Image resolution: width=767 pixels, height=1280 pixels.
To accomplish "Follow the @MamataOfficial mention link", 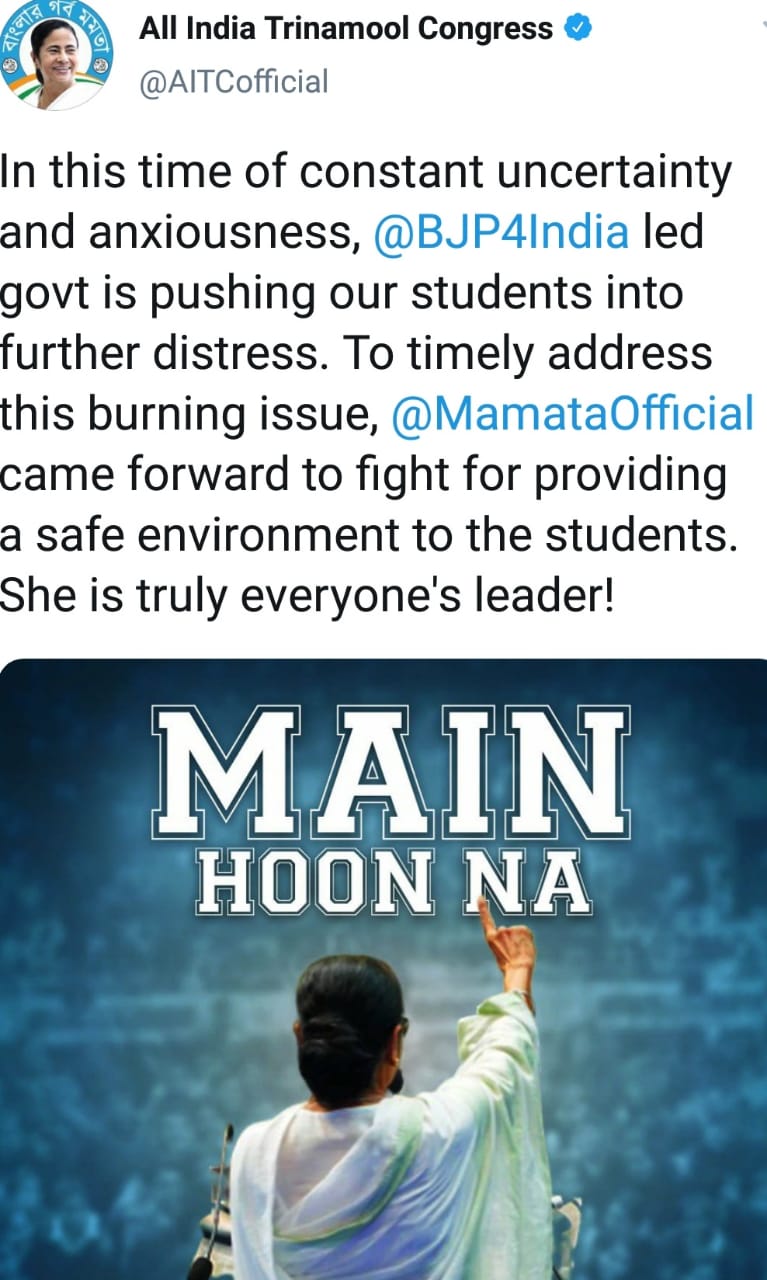I will point(572,412).
